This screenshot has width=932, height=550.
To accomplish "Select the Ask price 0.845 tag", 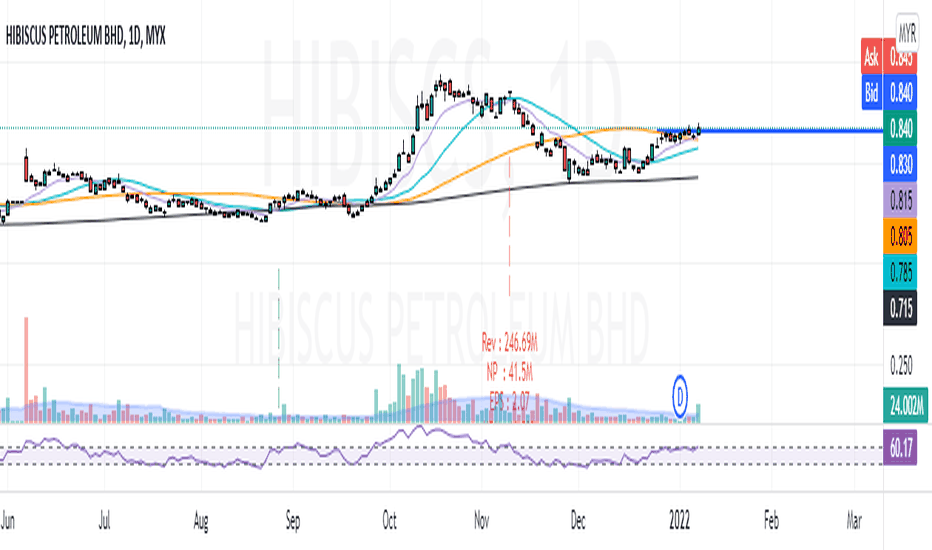I will click(x=900, y=58).
